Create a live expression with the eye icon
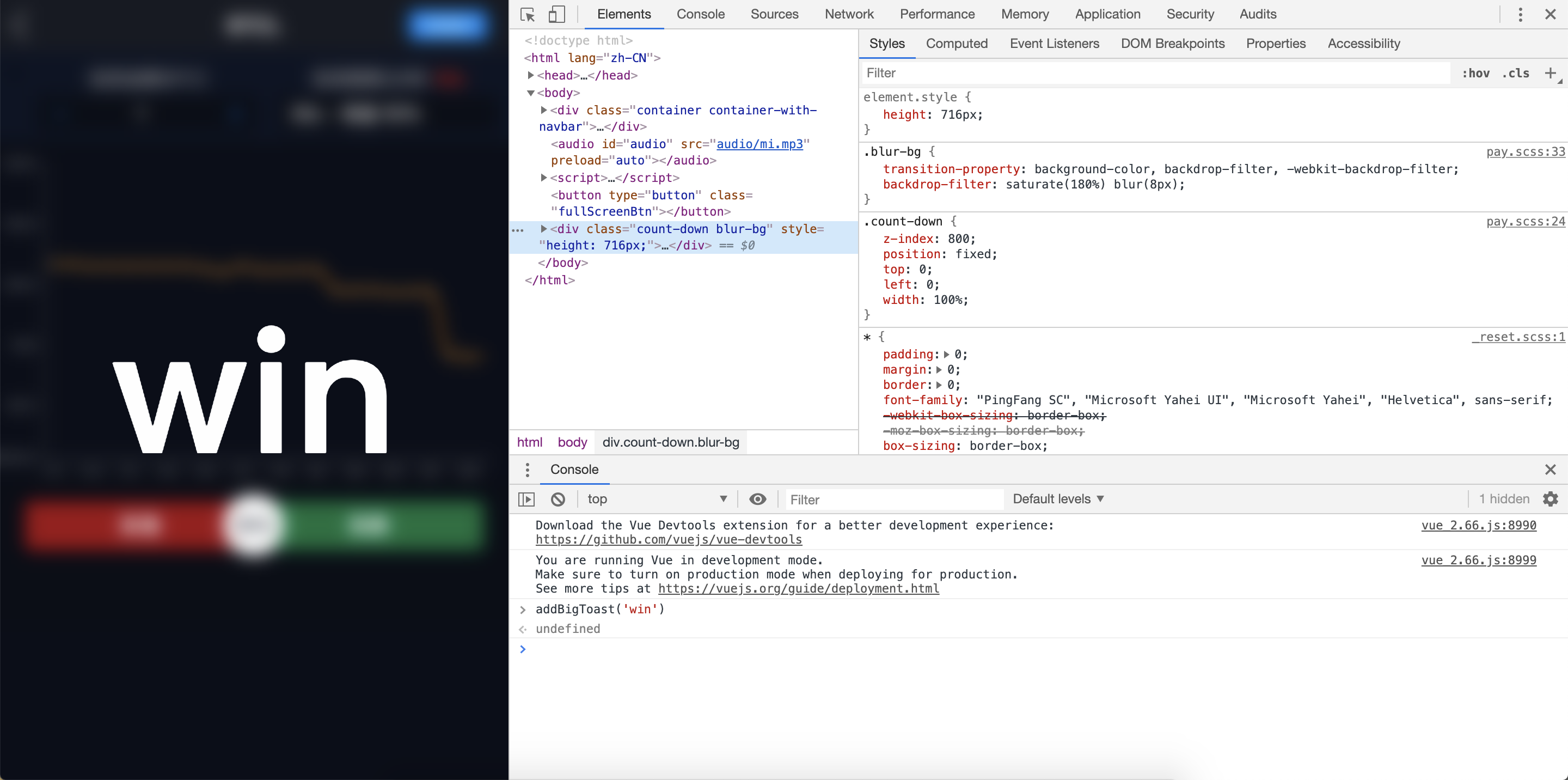This screenshot has height=780, width=1568. [x=757, y=499]
